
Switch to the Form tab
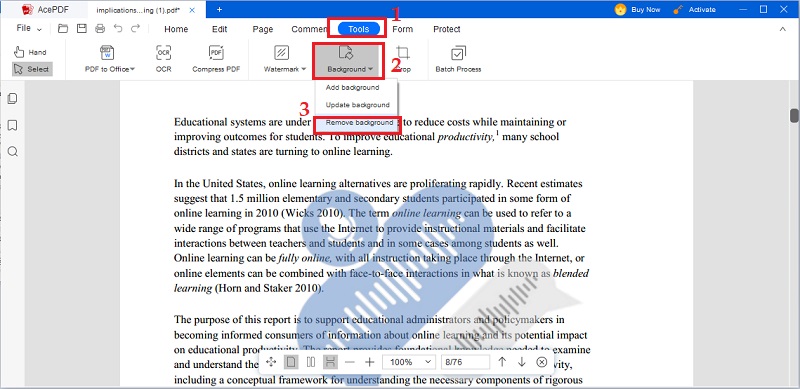click(x=403, y=29)
